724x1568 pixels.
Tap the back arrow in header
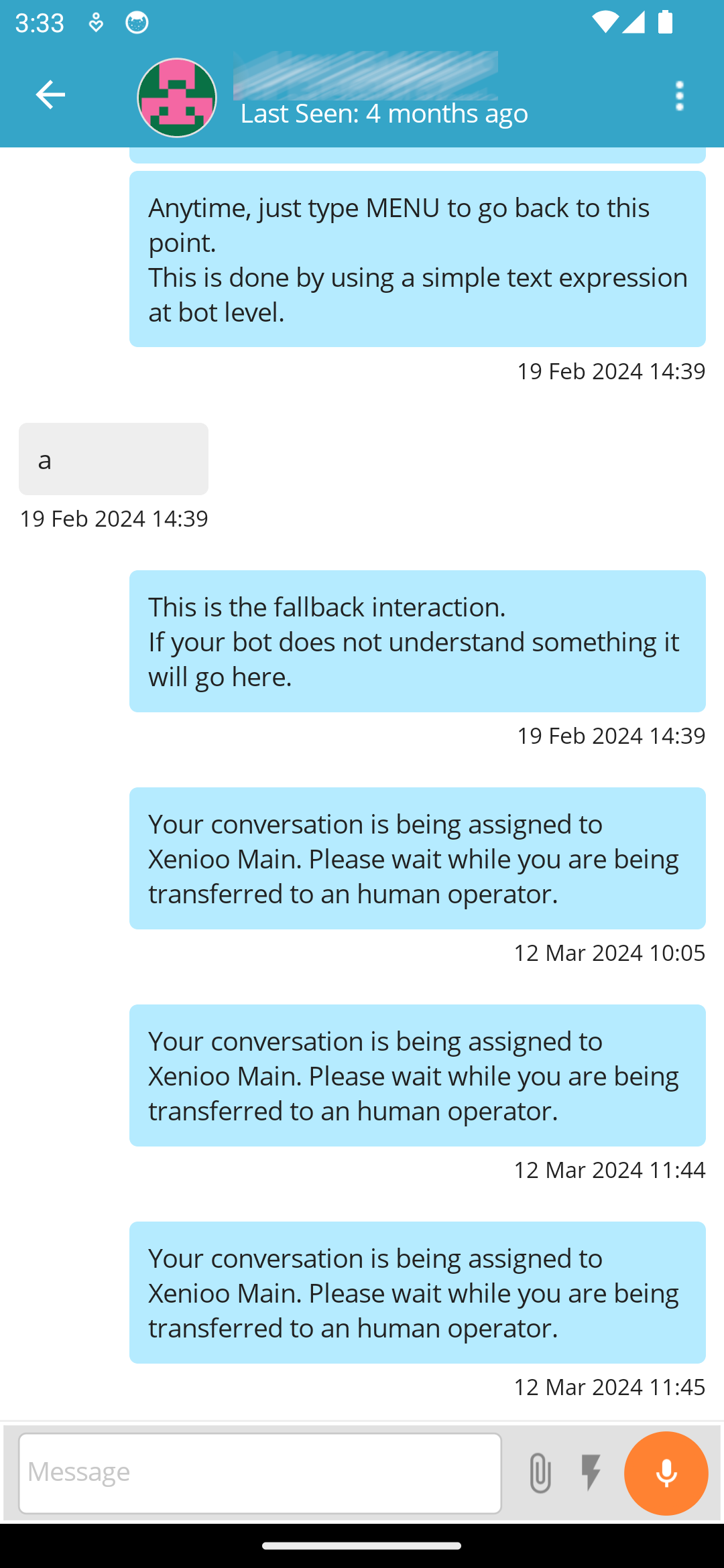click(50, 94)
